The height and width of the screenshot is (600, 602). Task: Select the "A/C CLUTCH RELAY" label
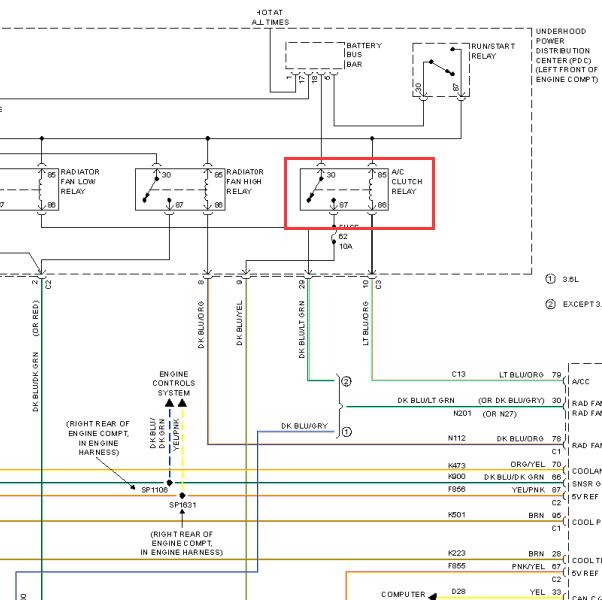coord(407,182)
